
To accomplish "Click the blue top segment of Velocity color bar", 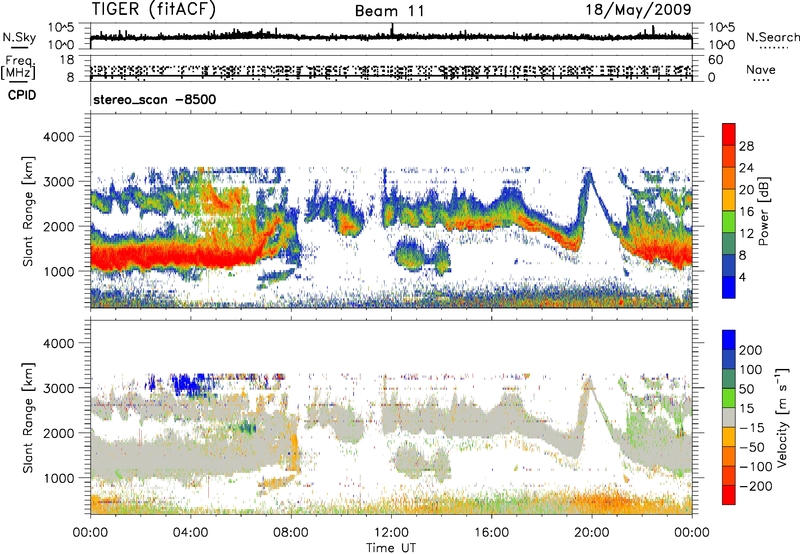I will pyautogui.click(x=729, y=340).
